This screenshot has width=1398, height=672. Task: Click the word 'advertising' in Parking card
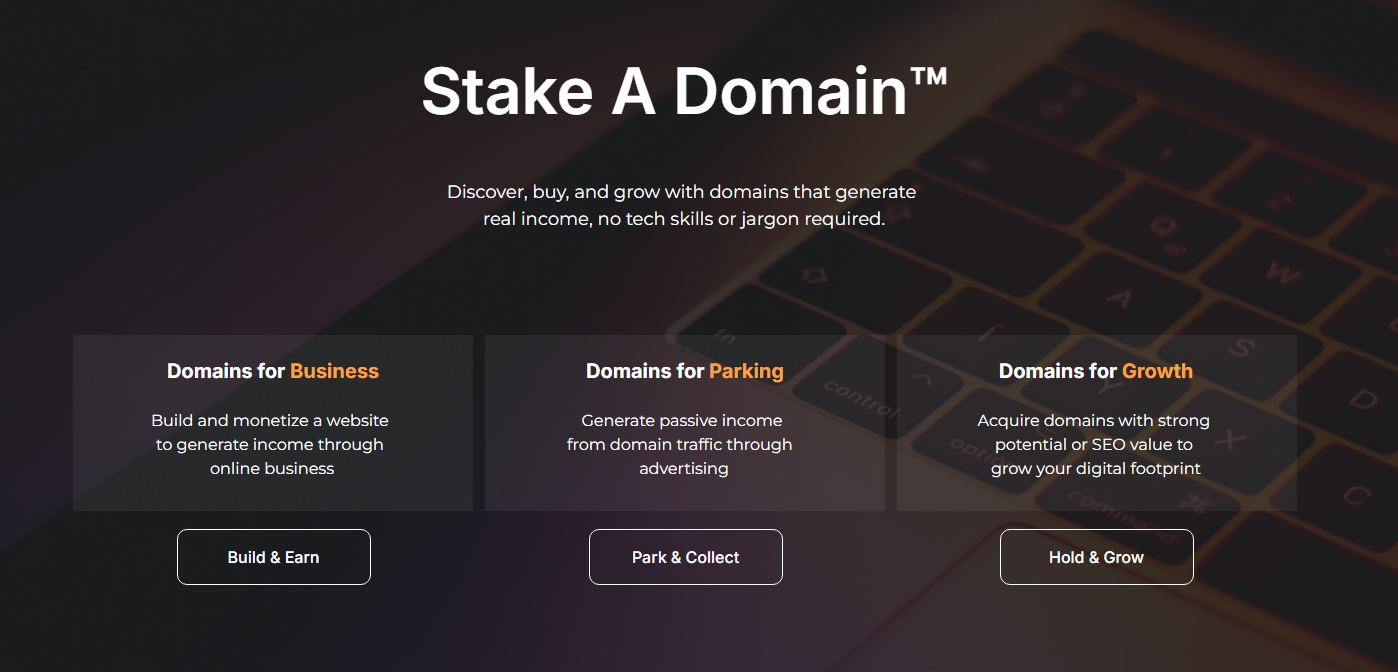point(684,468)
